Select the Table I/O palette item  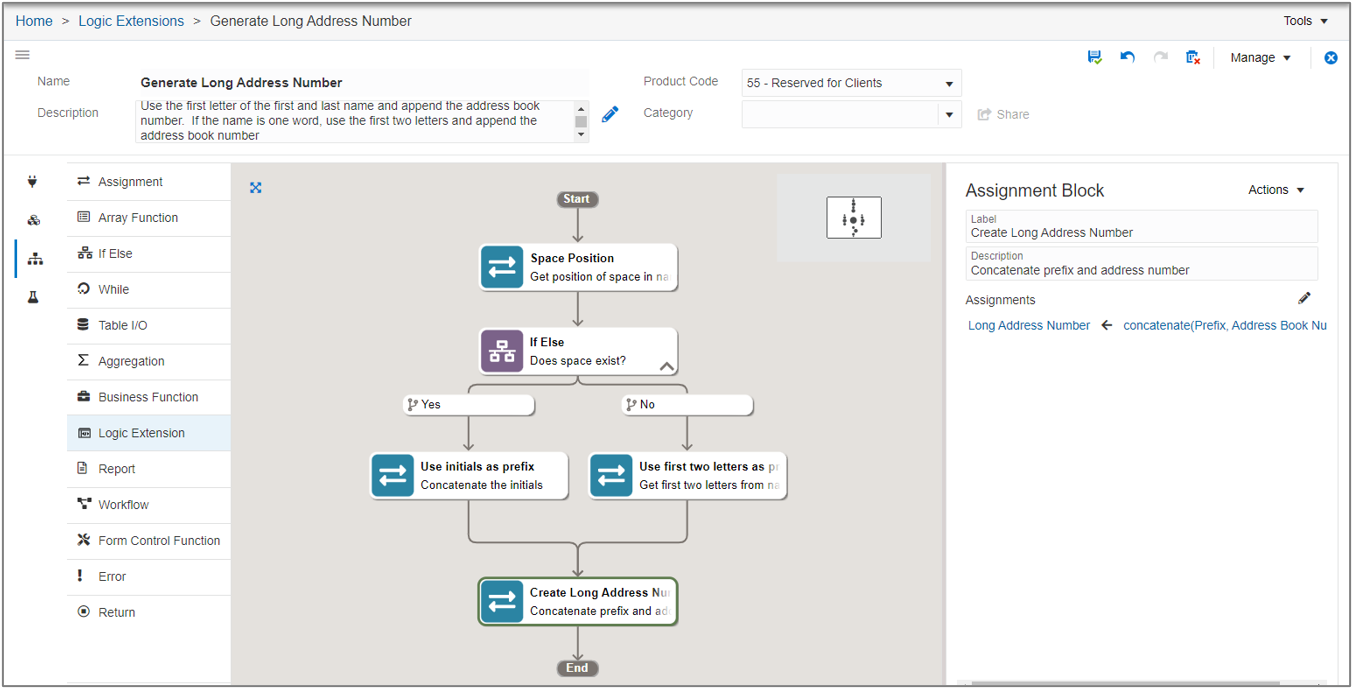coord(149,326)
